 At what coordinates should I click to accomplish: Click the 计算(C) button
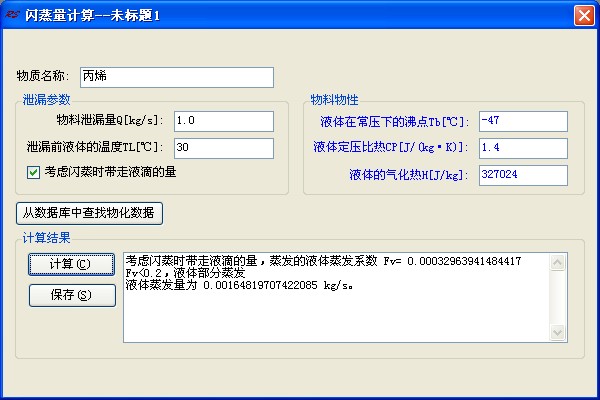click(71, 264)
